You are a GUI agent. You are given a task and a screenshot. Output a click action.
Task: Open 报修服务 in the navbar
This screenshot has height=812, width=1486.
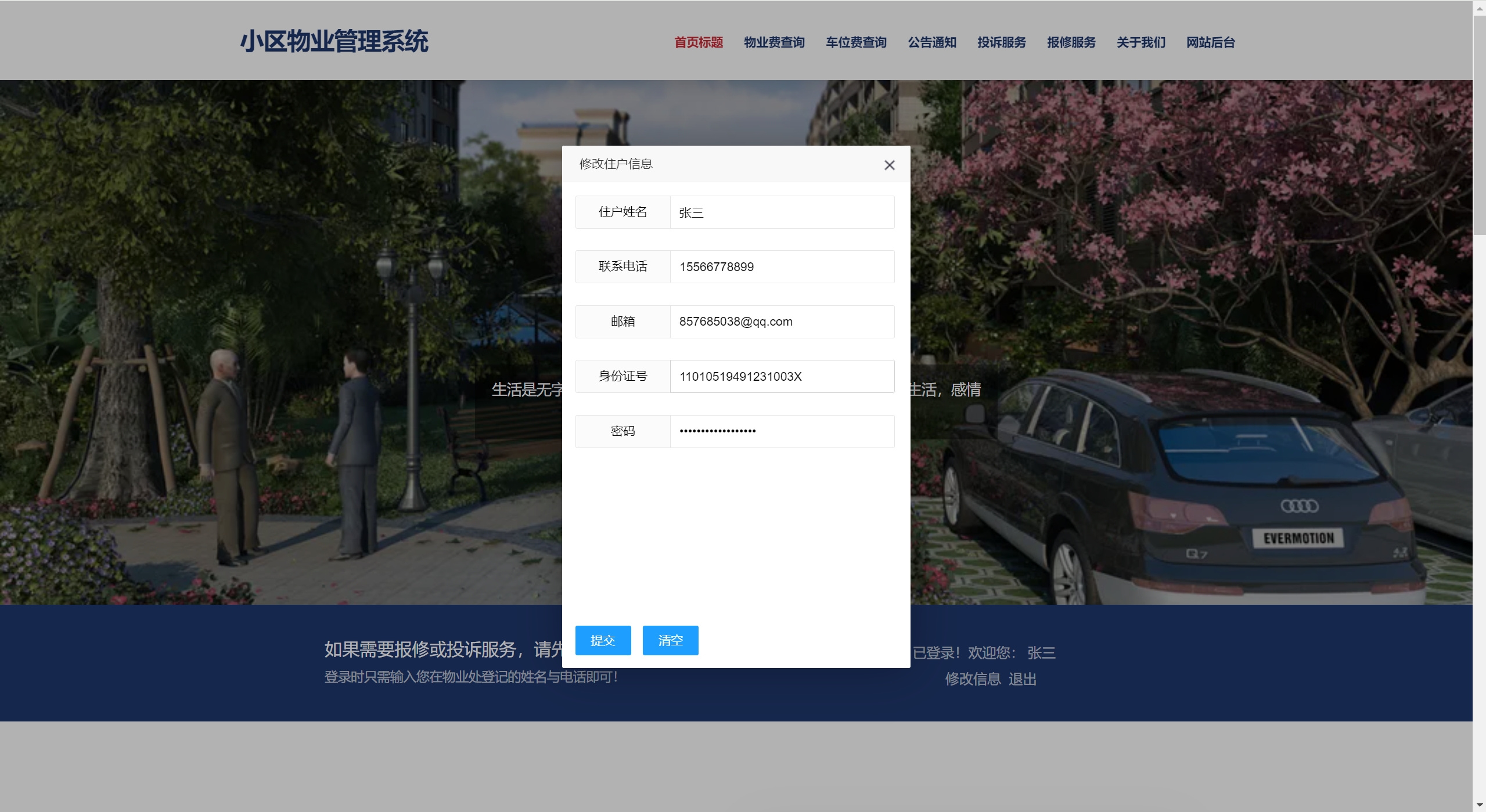click(x=1071, y=42)
